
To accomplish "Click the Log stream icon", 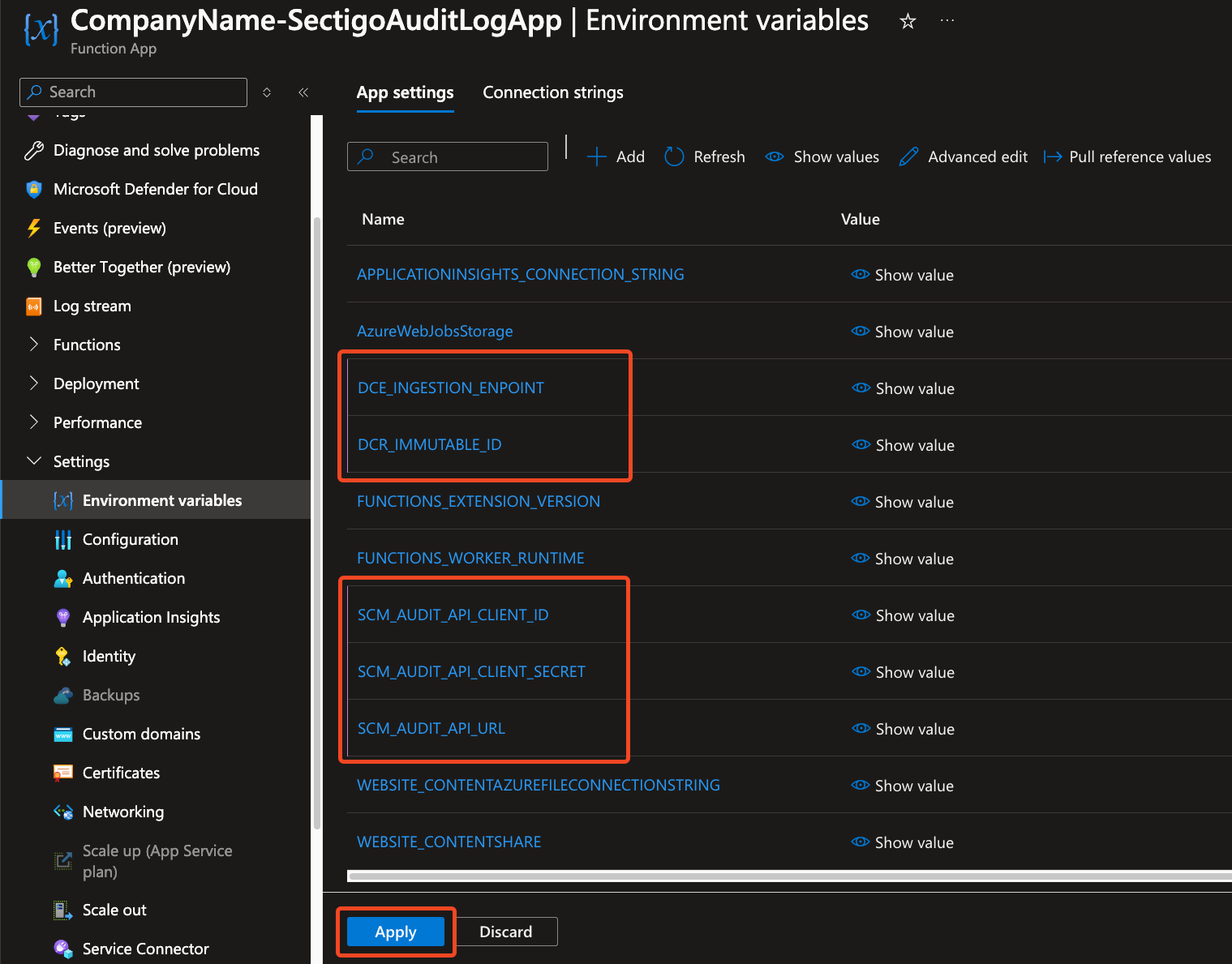I will click(x=34, y=306).
